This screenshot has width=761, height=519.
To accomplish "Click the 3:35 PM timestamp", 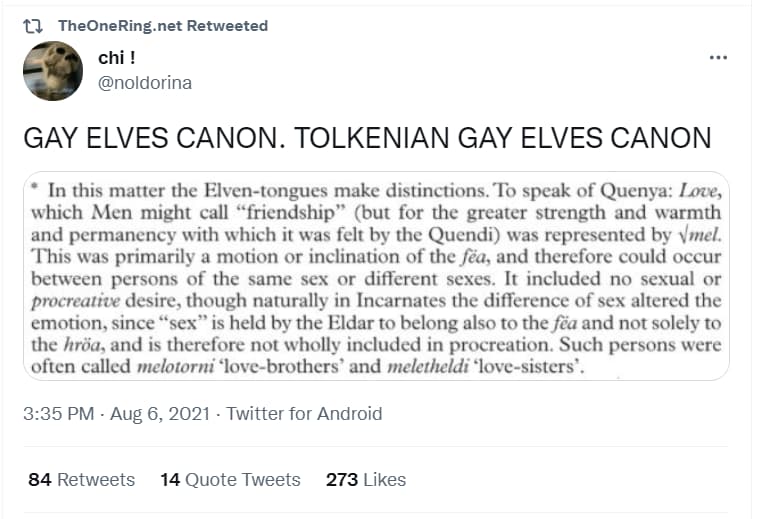I will click(58, 414).
